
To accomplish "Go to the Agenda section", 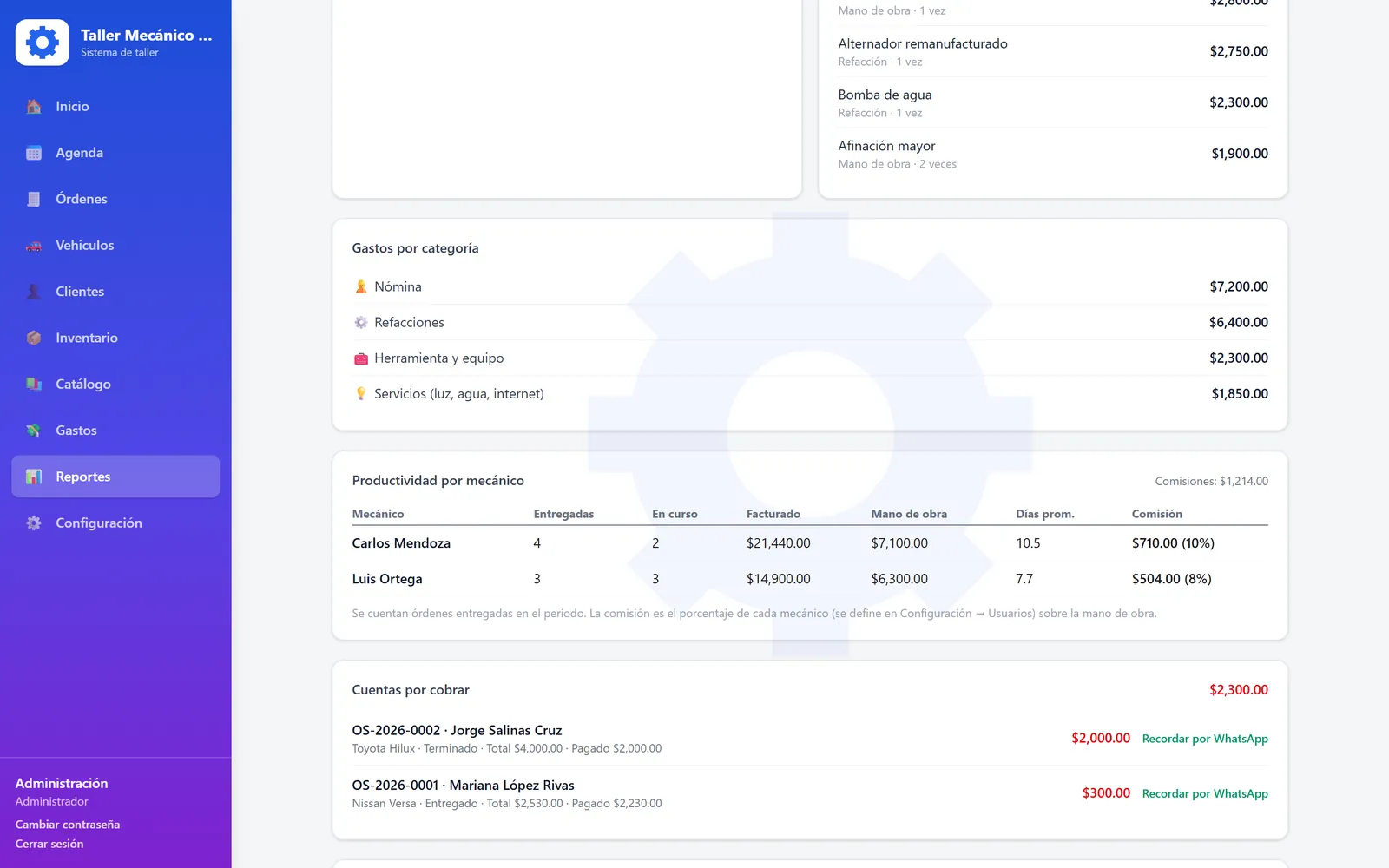I will point(115,153).
